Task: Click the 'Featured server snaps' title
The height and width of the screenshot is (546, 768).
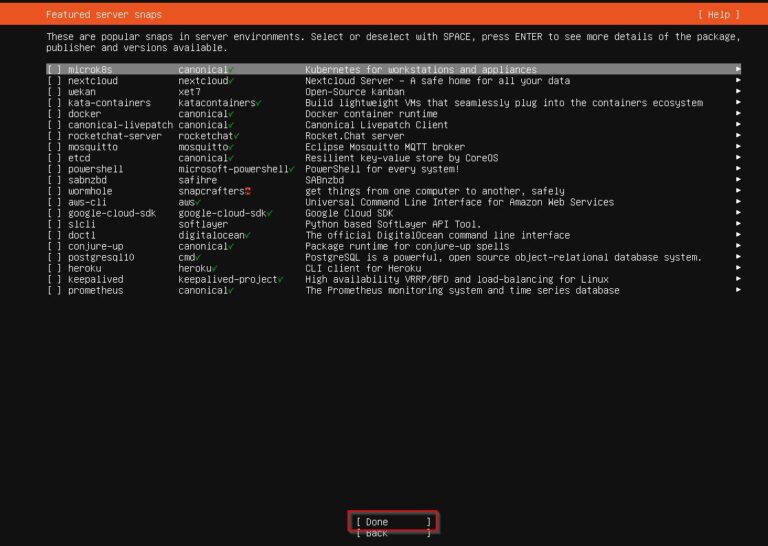Action: pos(104,15)
